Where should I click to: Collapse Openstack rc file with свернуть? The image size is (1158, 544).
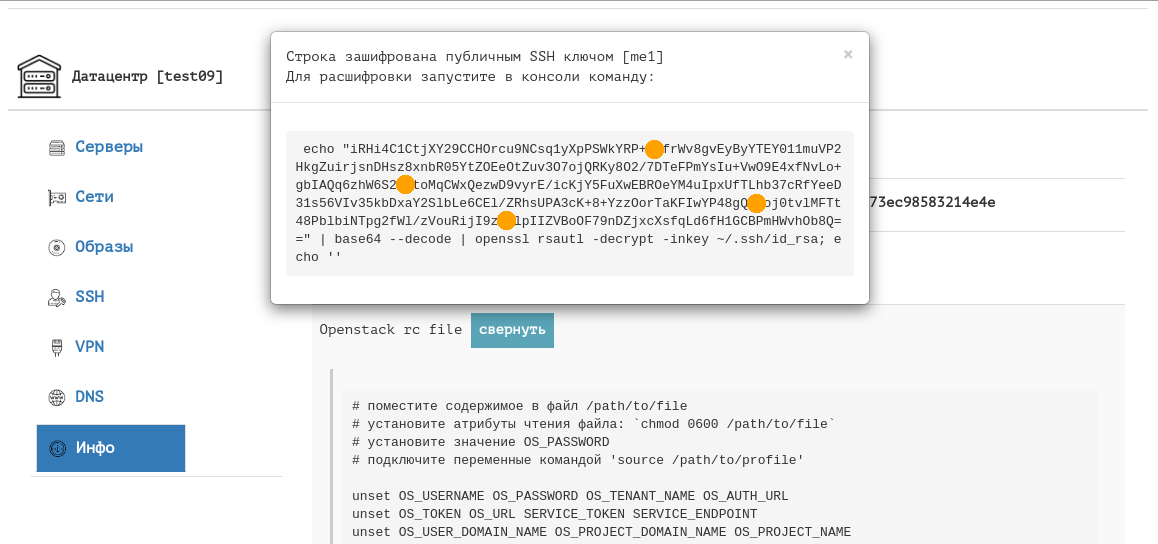click(512, 330)
